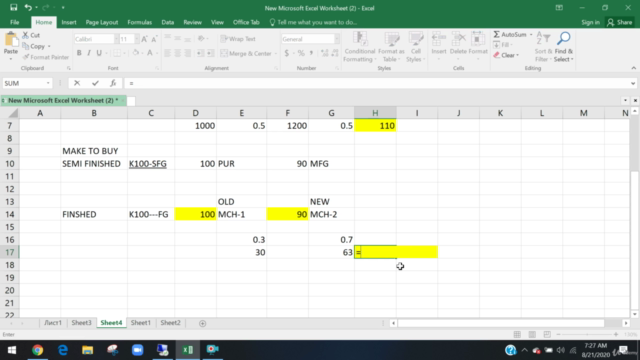This screenshot has height=360, width=640.
Task: Apply percent style
Action: click(301, 53)
